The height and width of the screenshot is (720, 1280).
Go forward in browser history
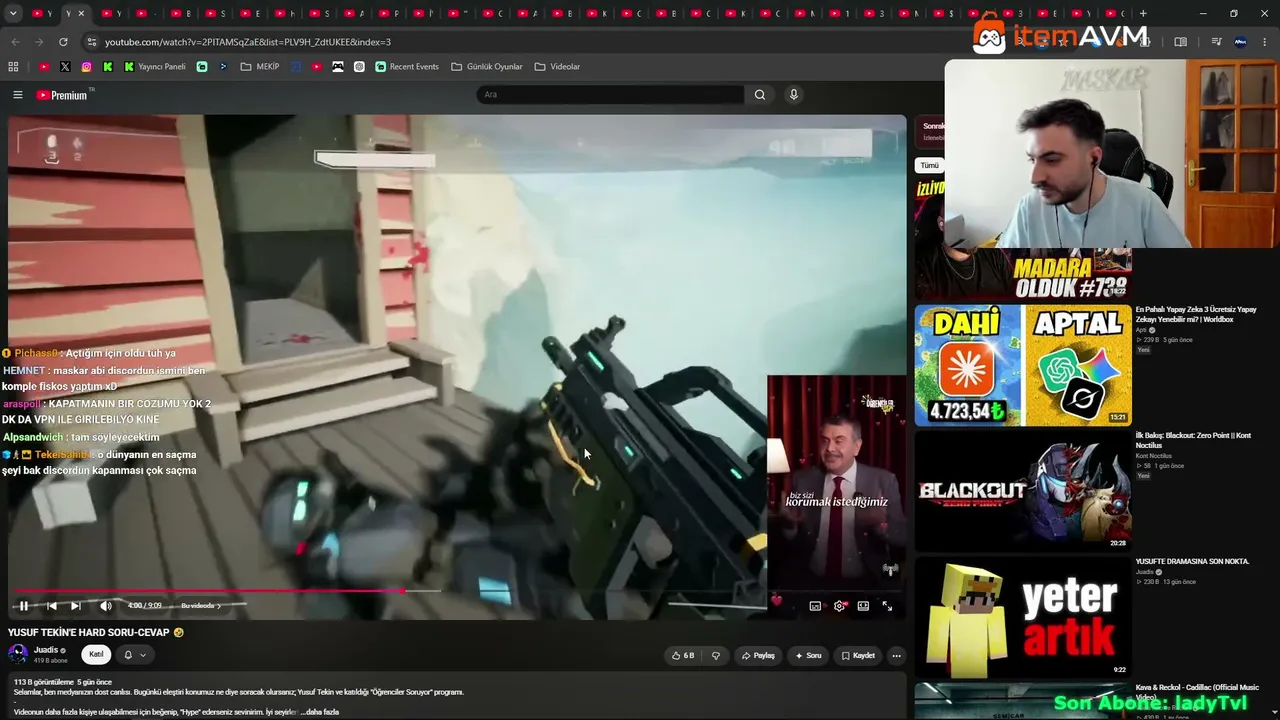coord(39,42)
